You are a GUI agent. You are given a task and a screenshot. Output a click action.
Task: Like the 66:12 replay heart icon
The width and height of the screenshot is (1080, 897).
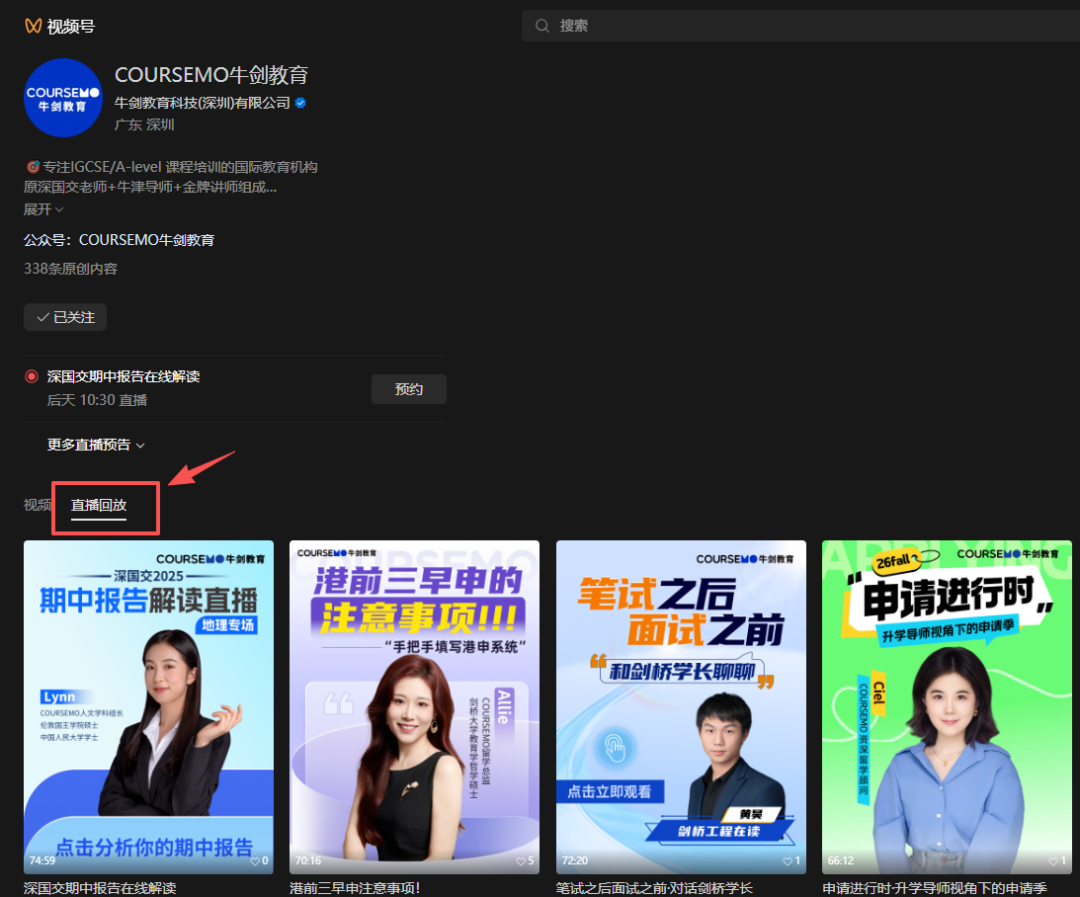pos(1053,861)
